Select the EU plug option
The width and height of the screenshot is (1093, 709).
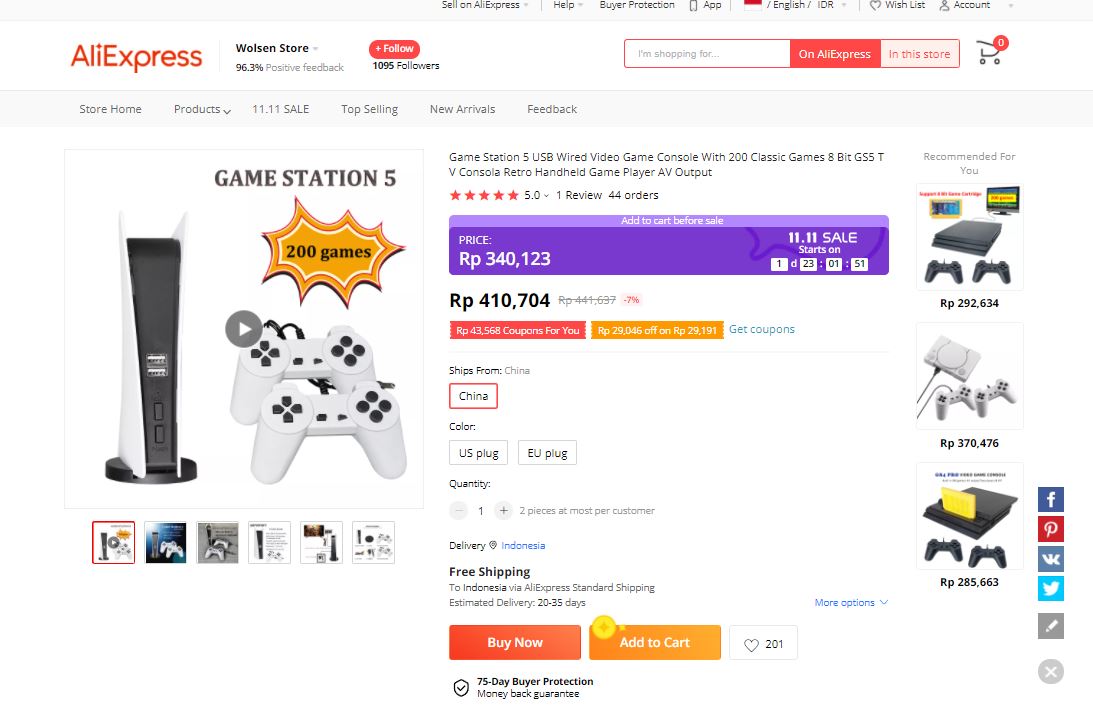[547, 452]
